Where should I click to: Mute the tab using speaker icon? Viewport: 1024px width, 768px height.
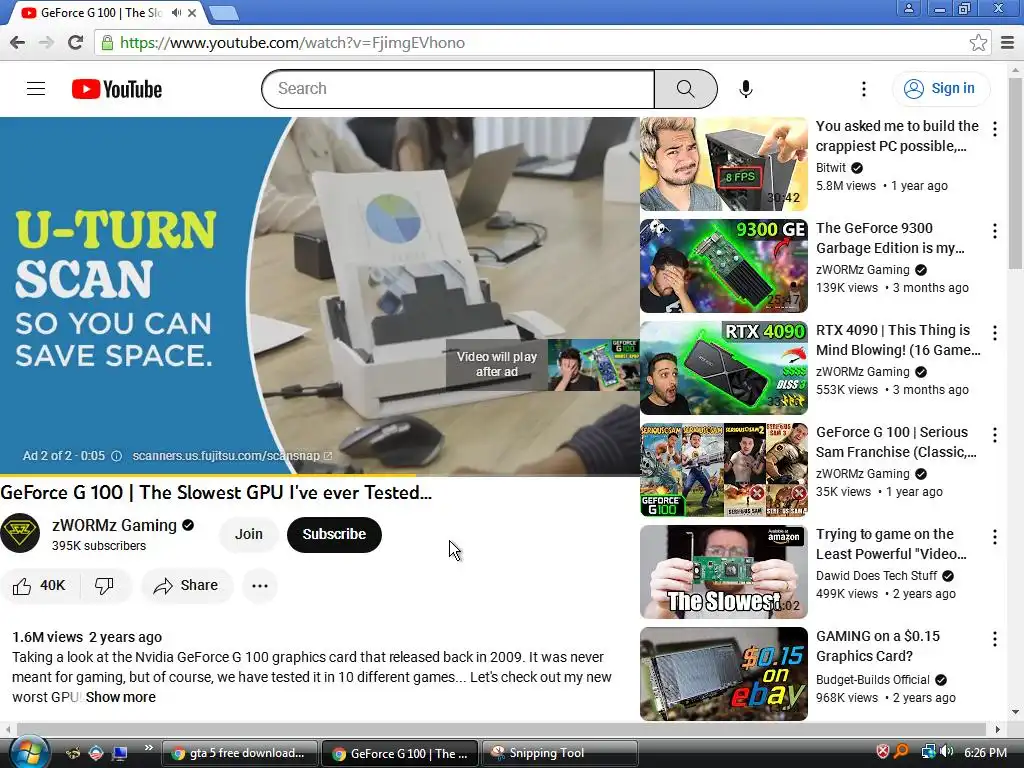[176, 12]
